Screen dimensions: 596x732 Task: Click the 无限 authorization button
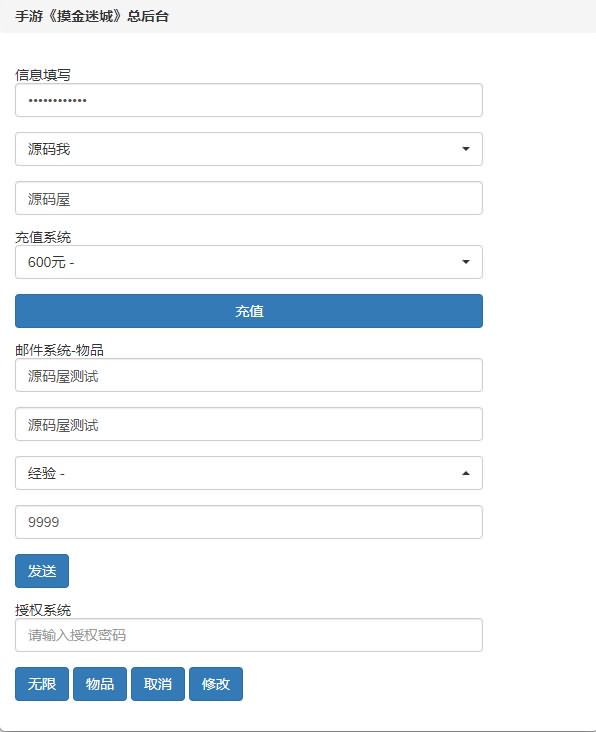42,684
